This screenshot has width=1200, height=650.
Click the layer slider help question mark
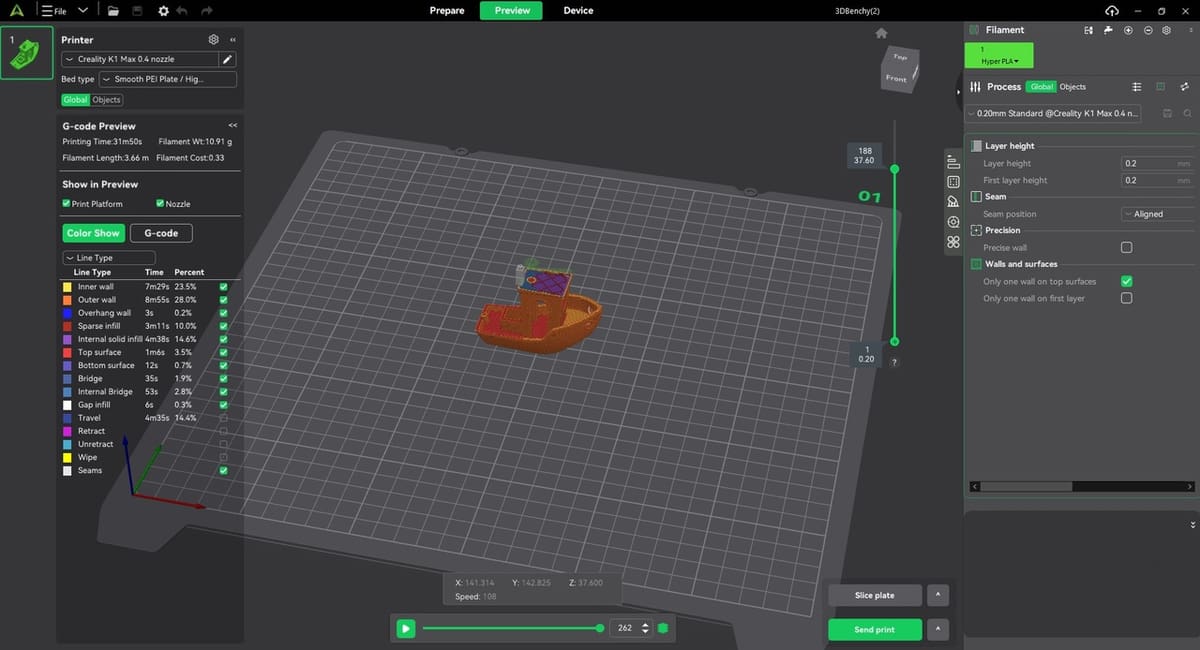894,362
